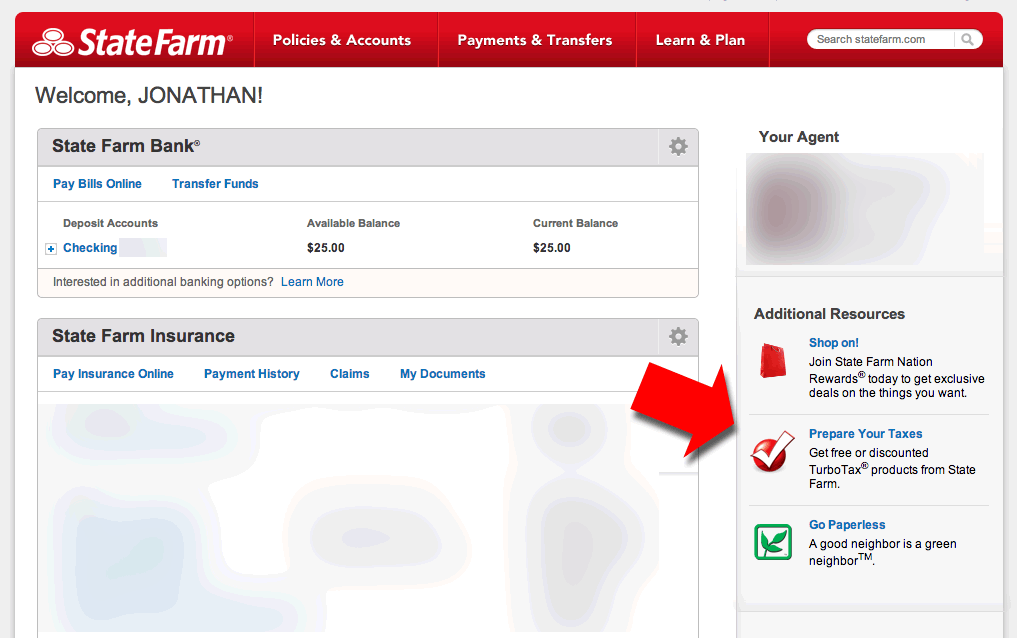Image resolution: width=1017 pixels, height=638 pixels.
Task: Click the Prepare Your Taxes link
Action: coord(865,434)
